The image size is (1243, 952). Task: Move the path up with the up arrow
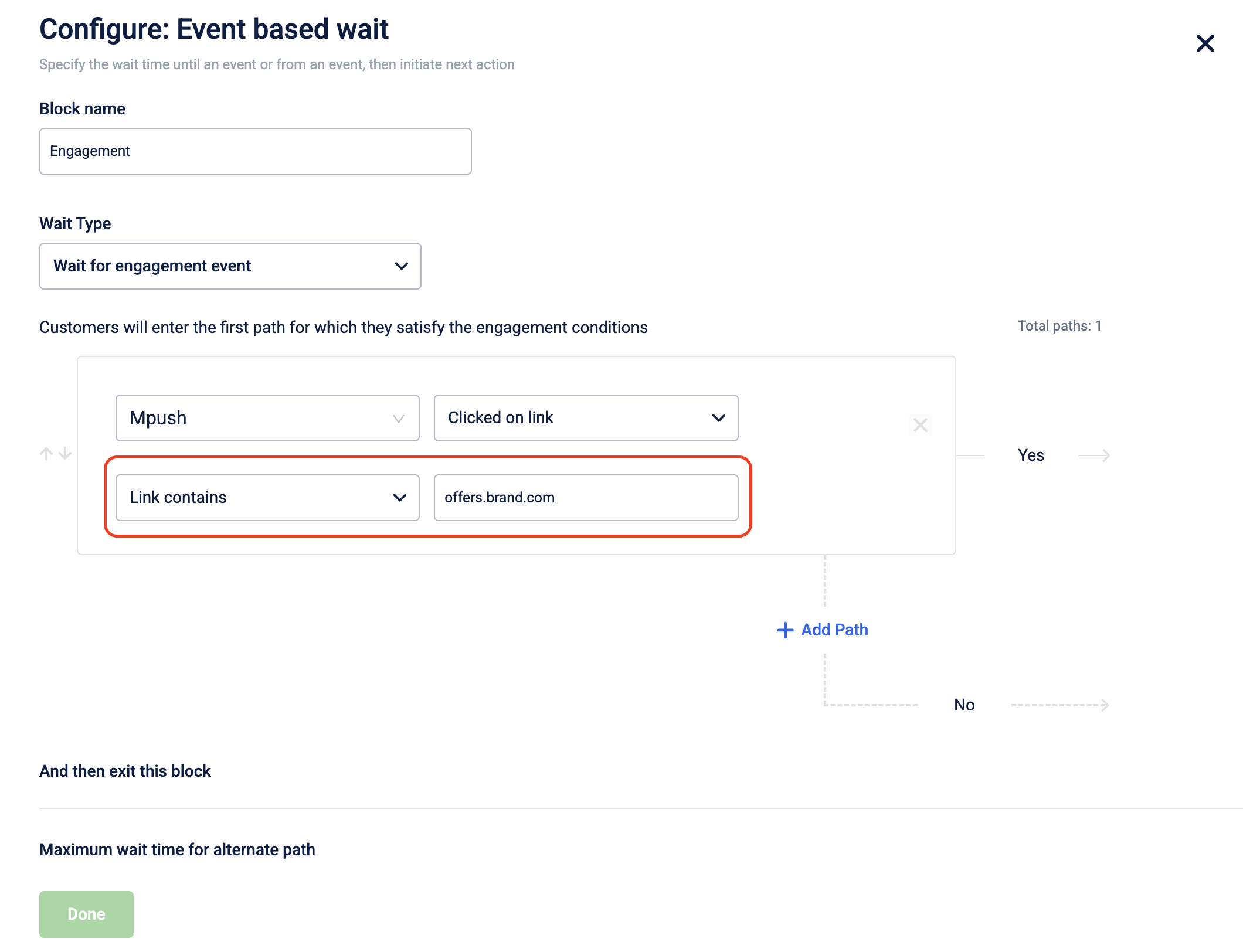(46, 453)
